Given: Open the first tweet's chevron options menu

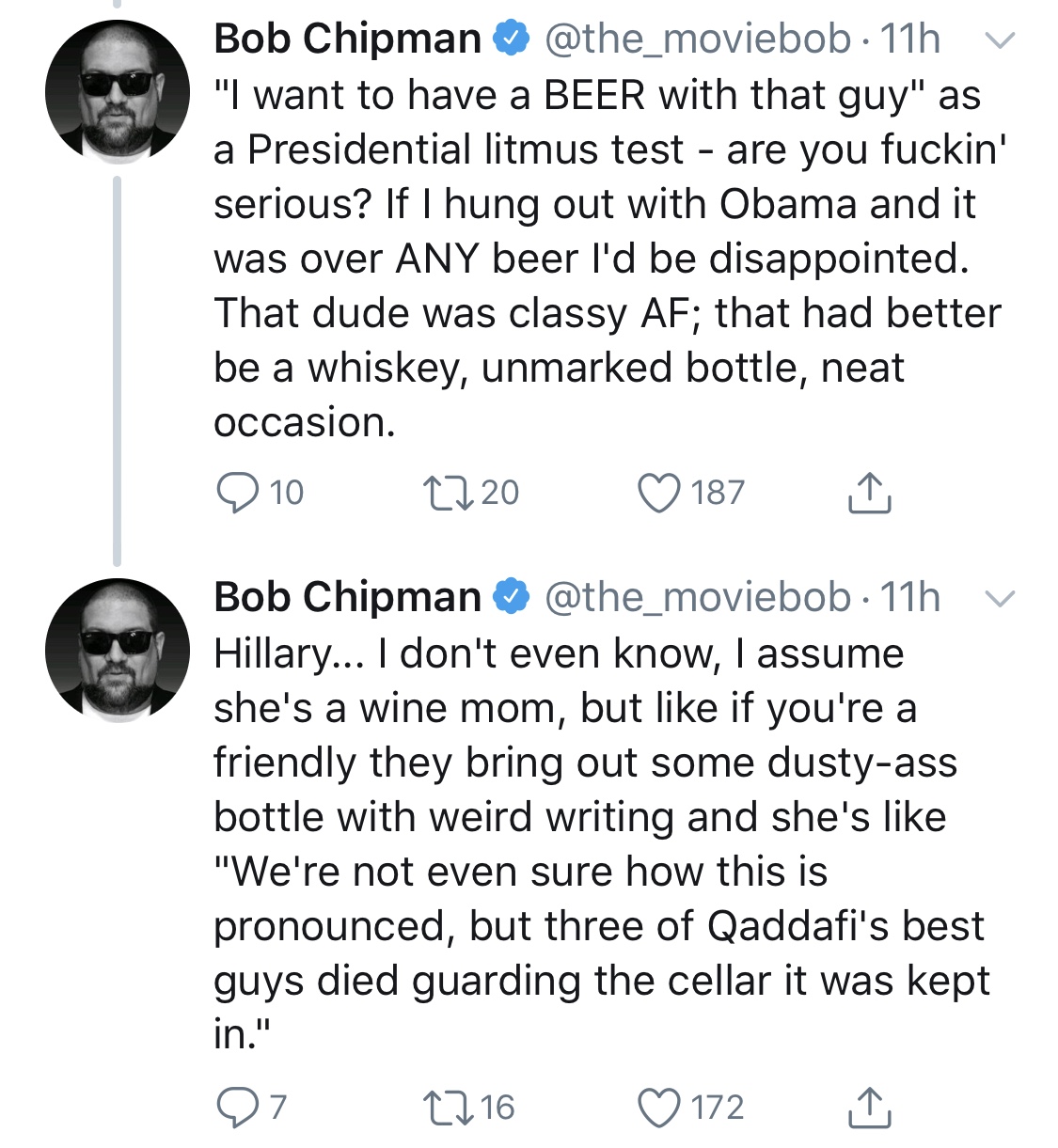Looking at the screenshot, I should coord(1000,40).
